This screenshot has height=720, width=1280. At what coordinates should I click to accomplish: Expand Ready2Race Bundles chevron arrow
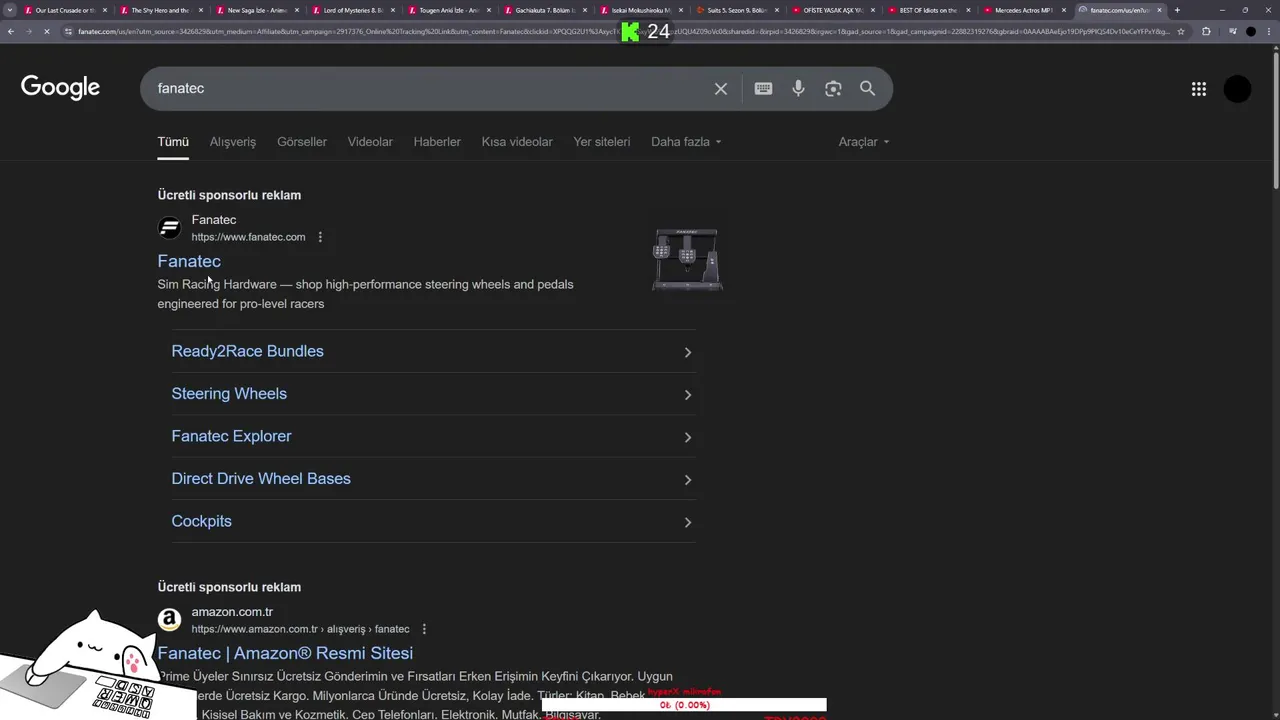(688, 352)
